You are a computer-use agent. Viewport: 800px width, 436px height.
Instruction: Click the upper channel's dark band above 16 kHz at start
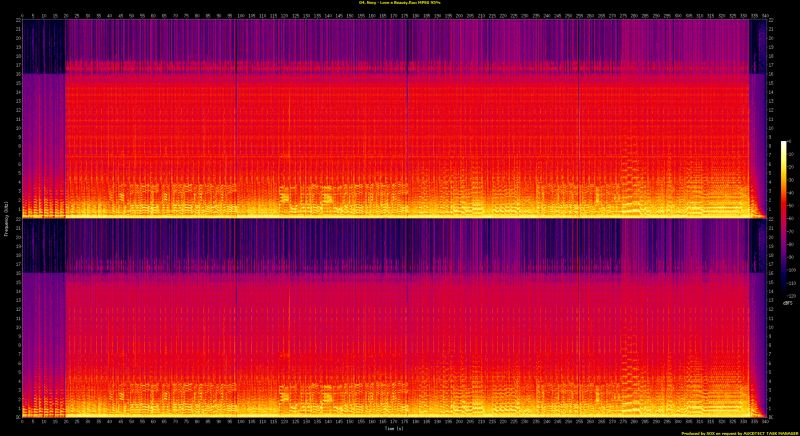pyautogui.click(x=42, y=45)
